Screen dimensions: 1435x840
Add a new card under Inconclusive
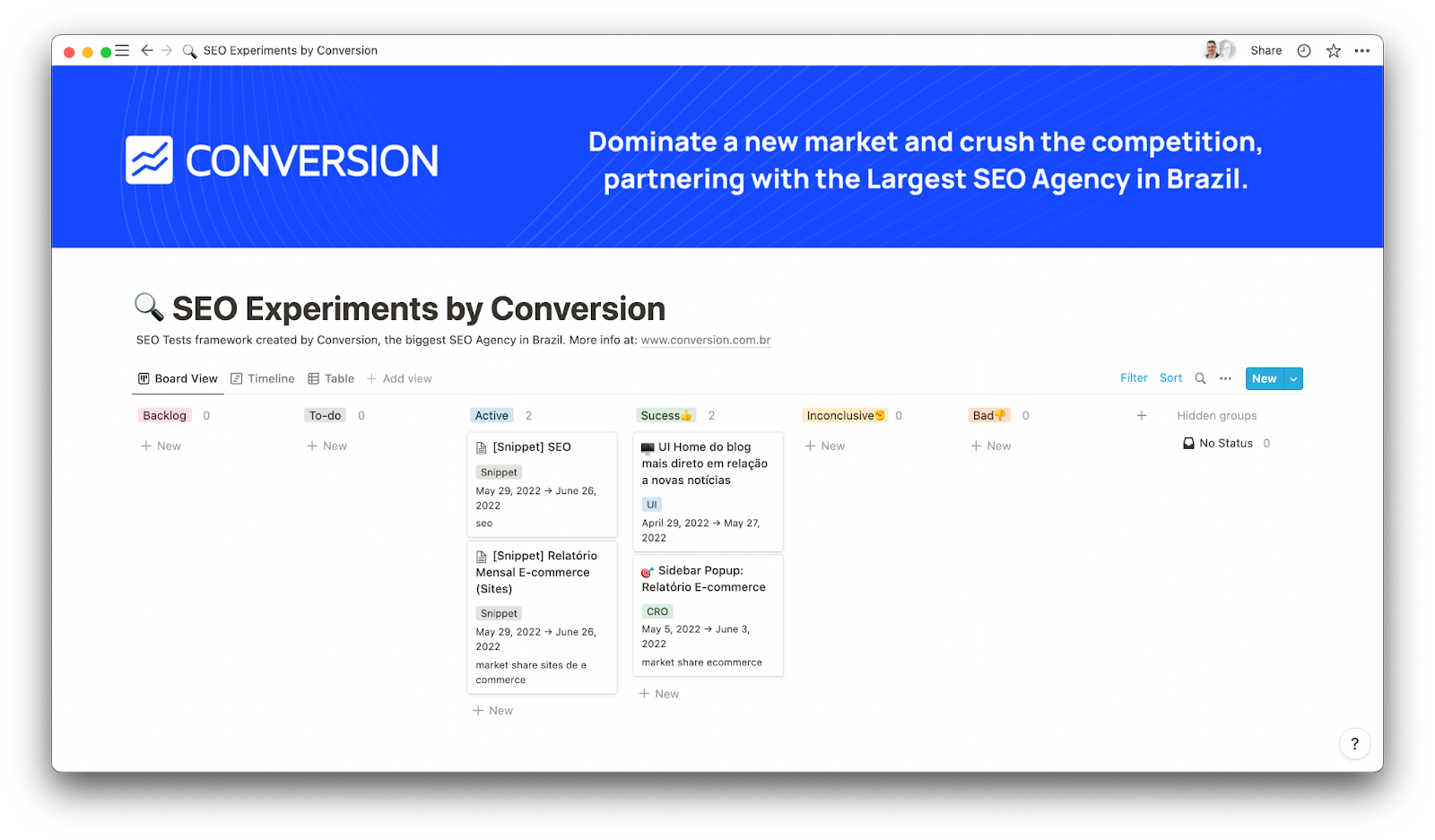point(825,446)
